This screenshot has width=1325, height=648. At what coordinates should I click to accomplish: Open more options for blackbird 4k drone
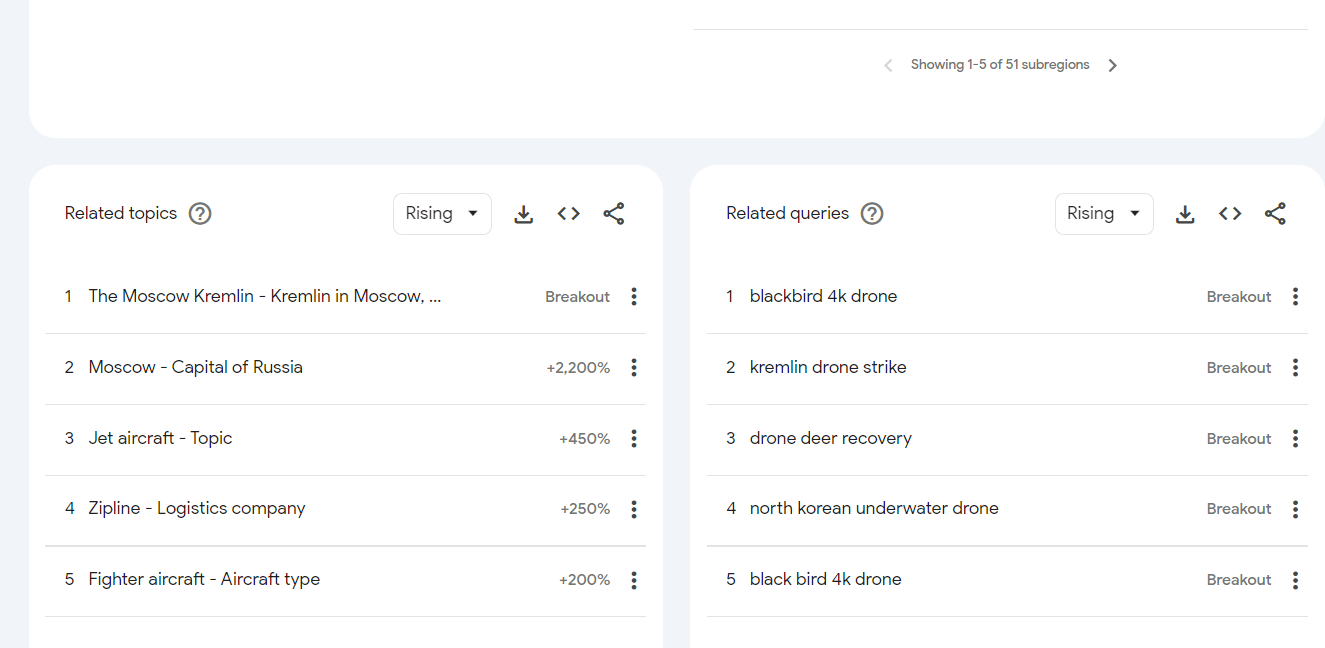point(1295,296)
